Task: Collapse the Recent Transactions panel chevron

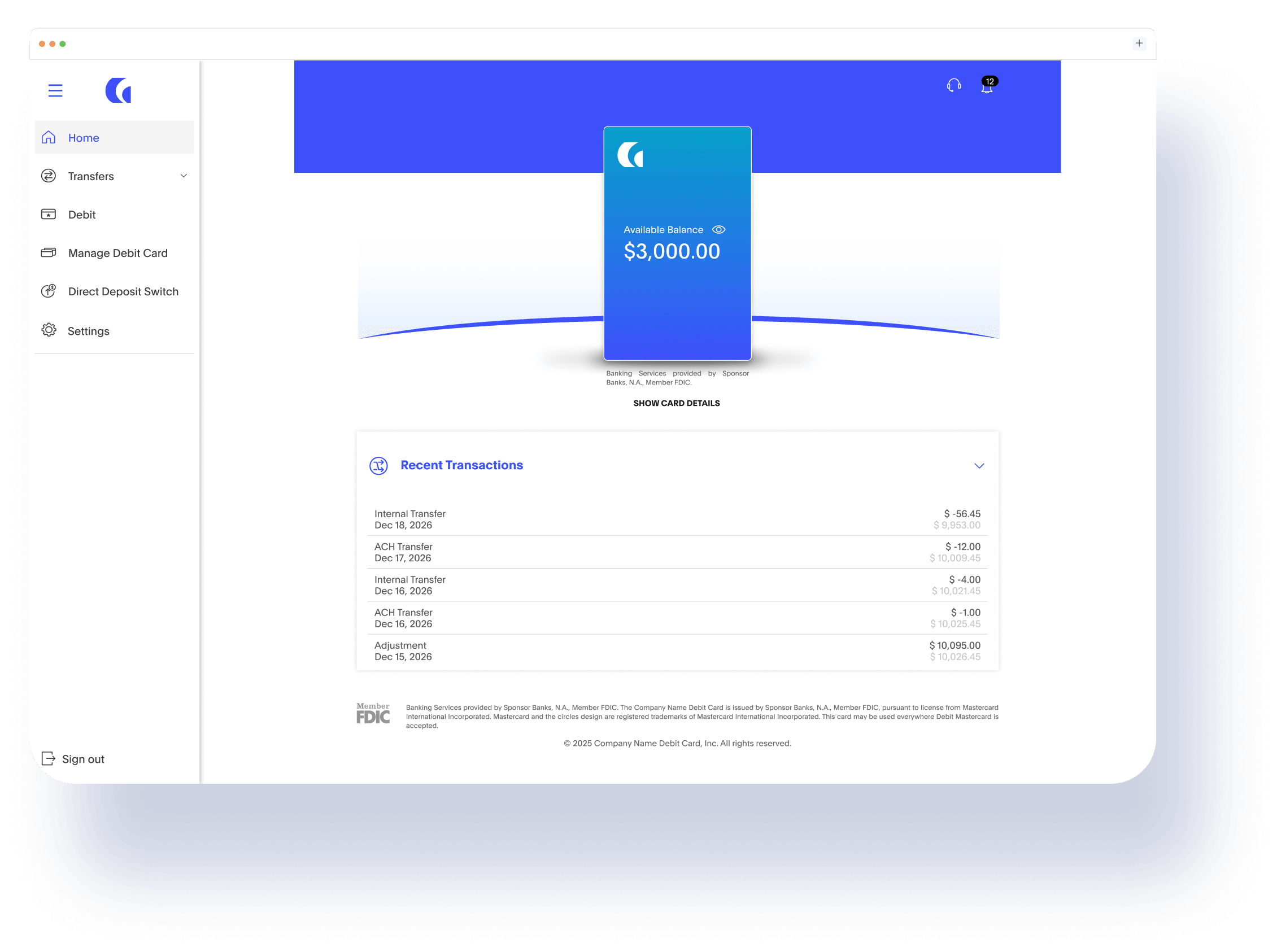Action: click(979, 466)
